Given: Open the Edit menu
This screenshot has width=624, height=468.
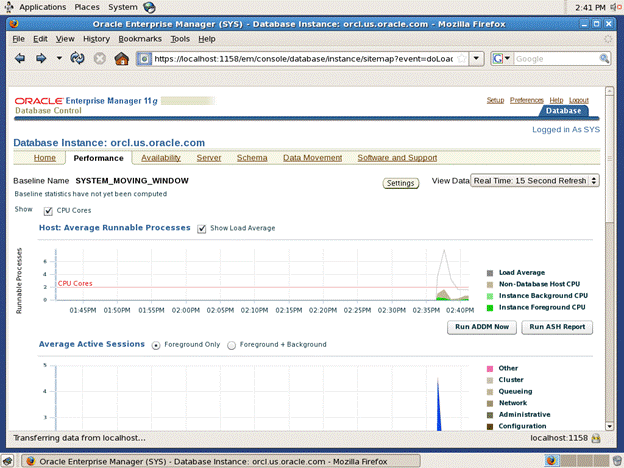Looking at the screenshot, I should point(40,39).
